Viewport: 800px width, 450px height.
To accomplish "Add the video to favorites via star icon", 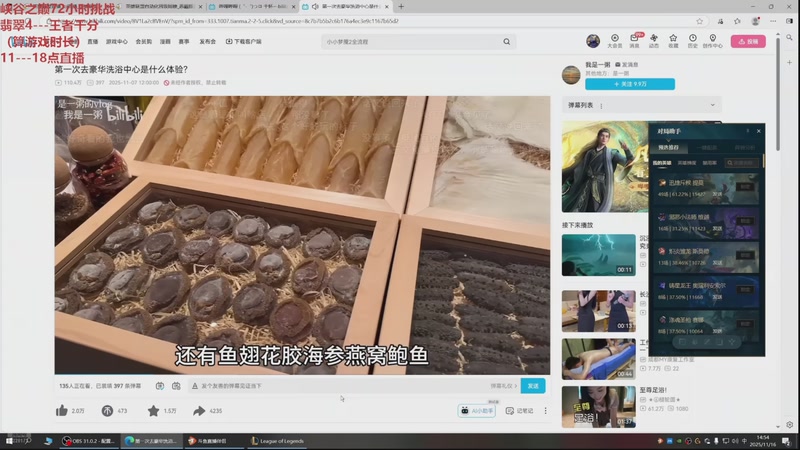I will point(153,410).
